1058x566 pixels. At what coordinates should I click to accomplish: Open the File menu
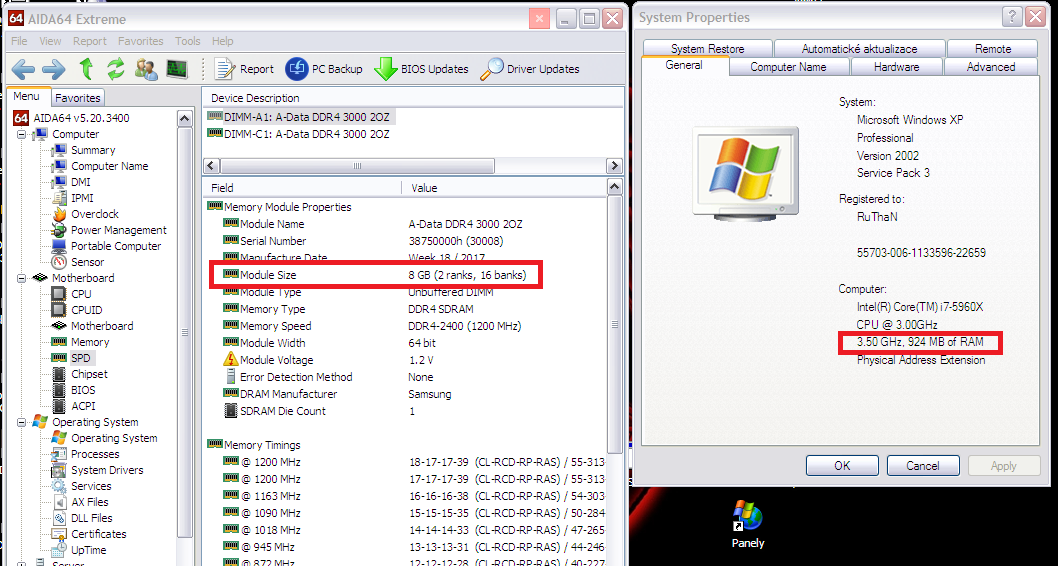coord(19,41)
